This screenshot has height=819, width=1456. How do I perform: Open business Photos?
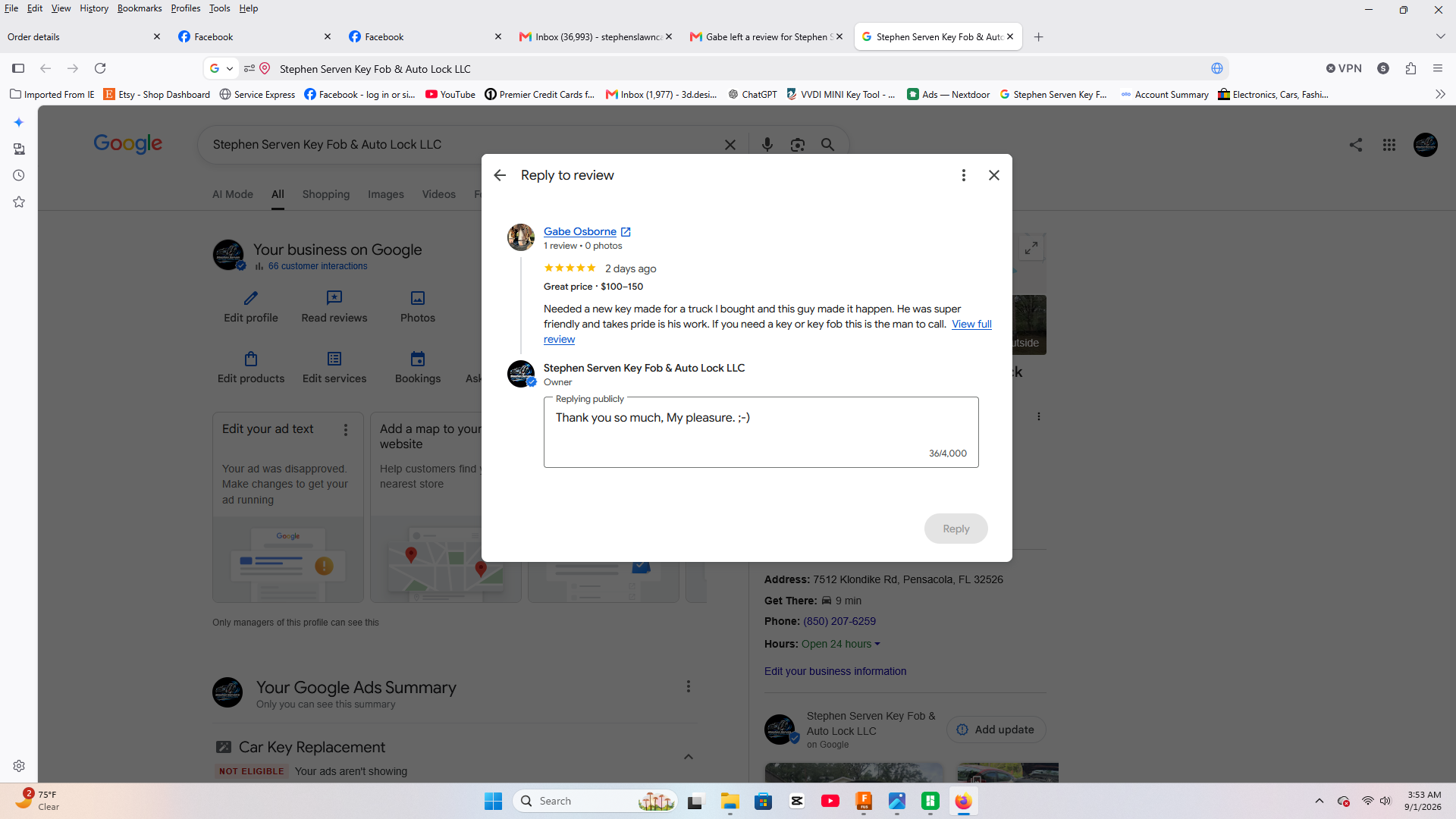[x=418, y=307]
